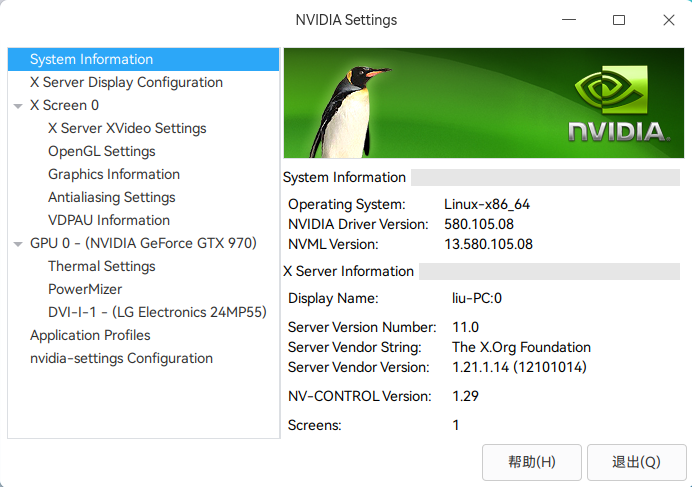Select GPU 0 - (NVIDIA GeForce GTX 970)
692x487 pixels.
[x=143, y=243]
